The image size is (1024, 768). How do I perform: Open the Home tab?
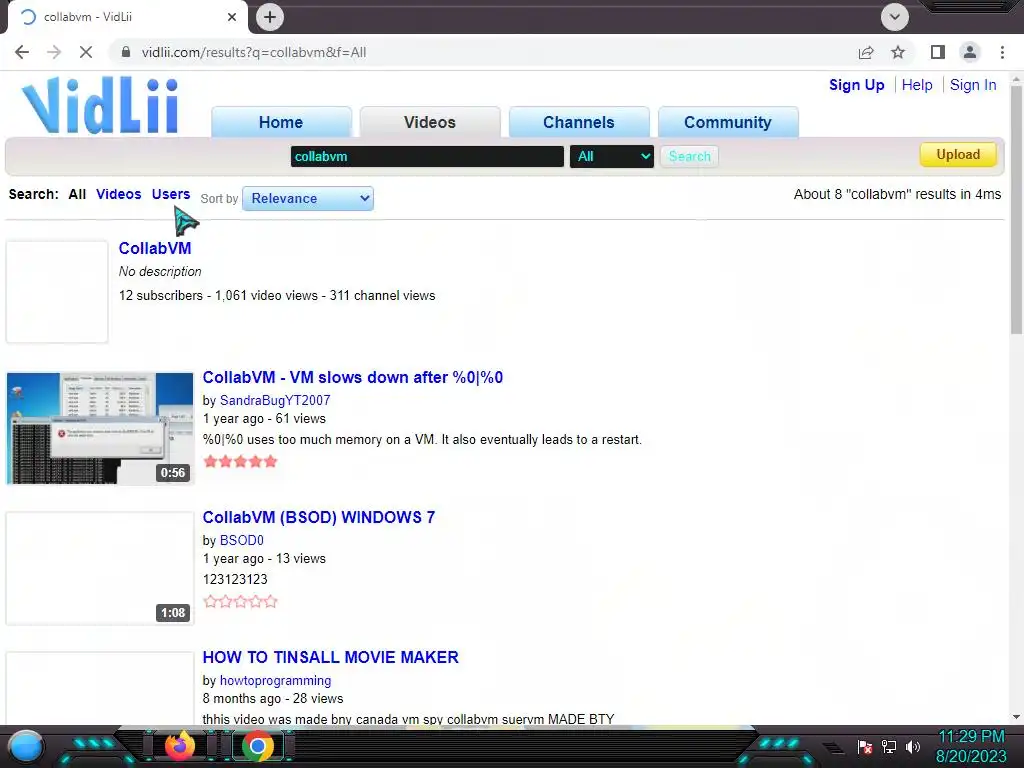click(281, 122)
